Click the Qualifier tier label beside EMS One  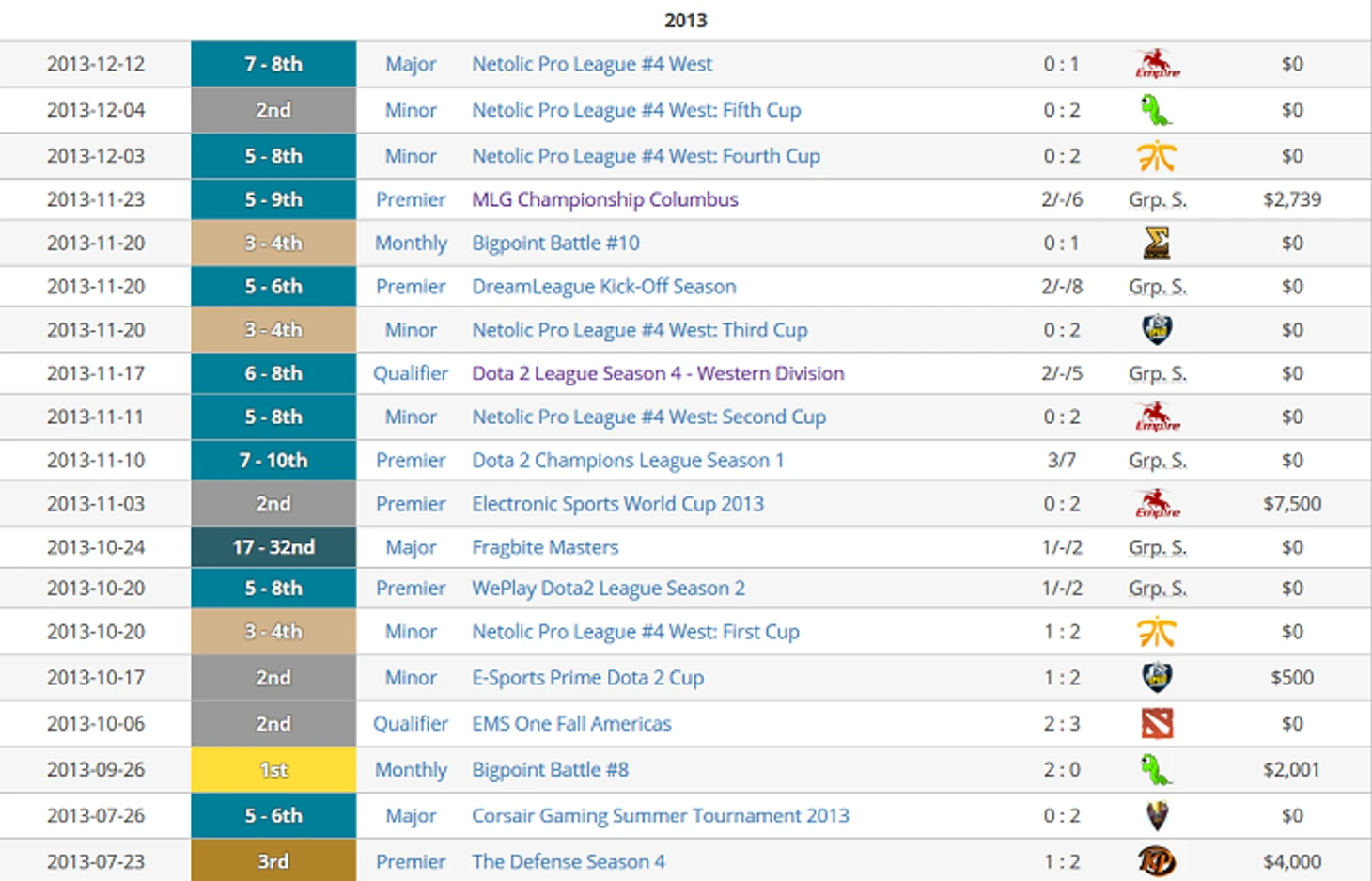click(x=411, y=724)
